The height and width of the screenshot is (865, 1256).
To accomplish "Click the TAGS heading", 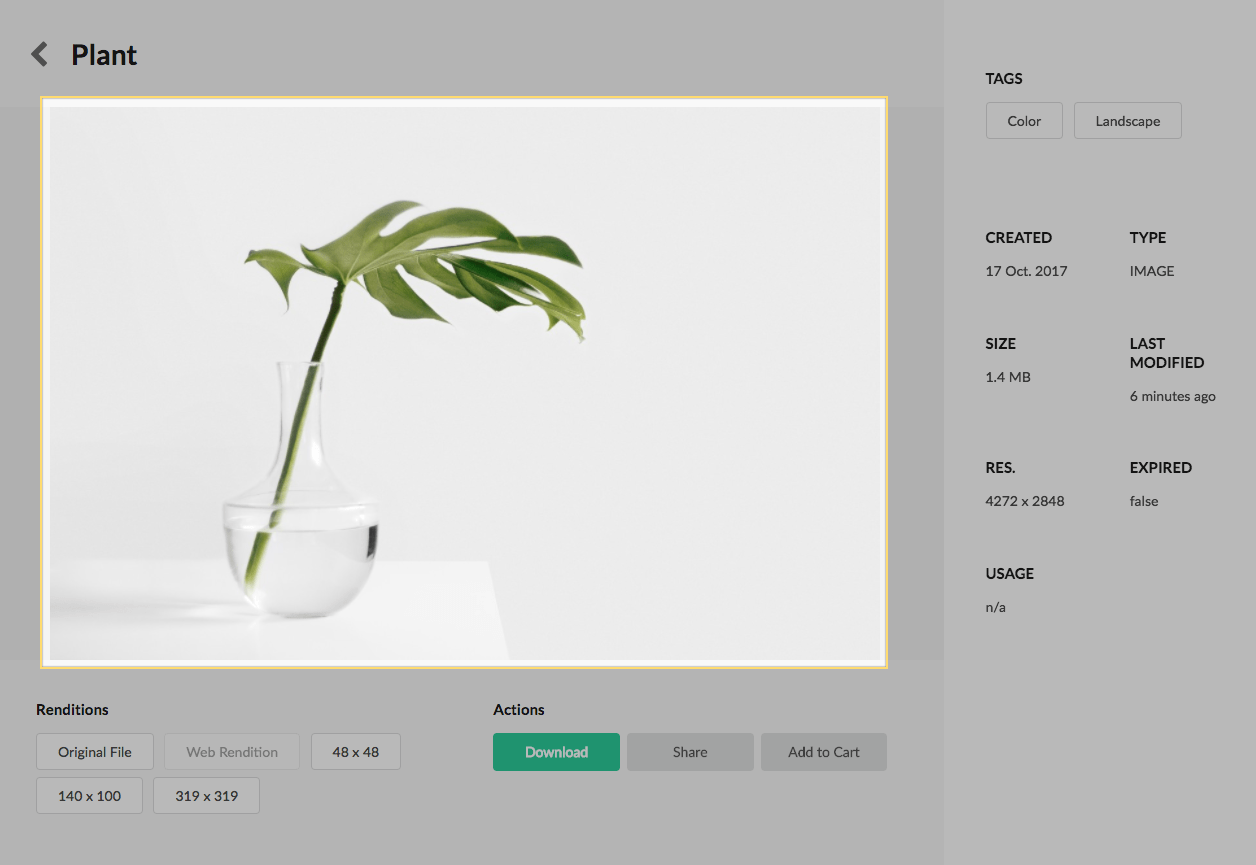I will coord(1004,79).
